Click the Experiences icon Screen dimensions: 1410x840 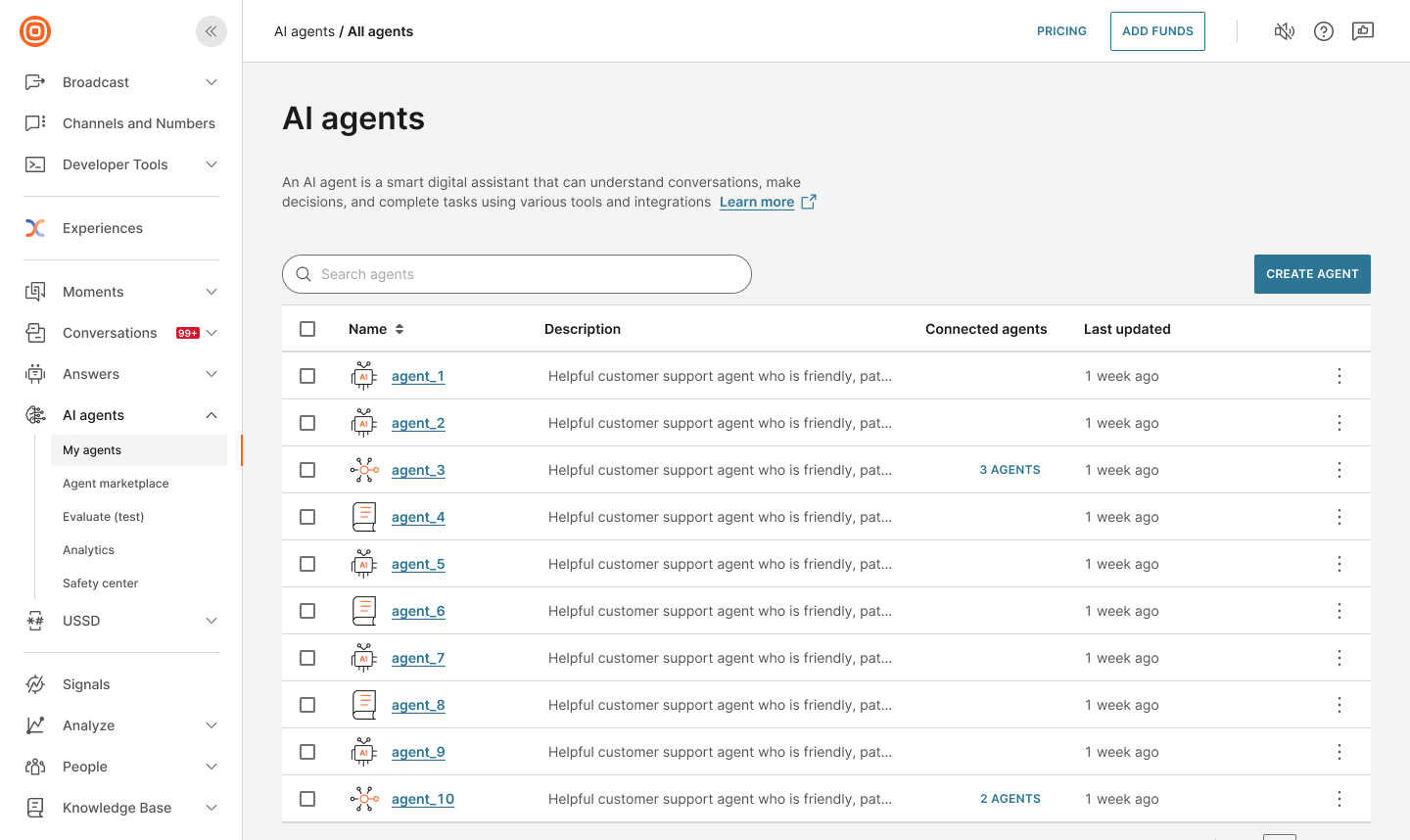point(34,227)
